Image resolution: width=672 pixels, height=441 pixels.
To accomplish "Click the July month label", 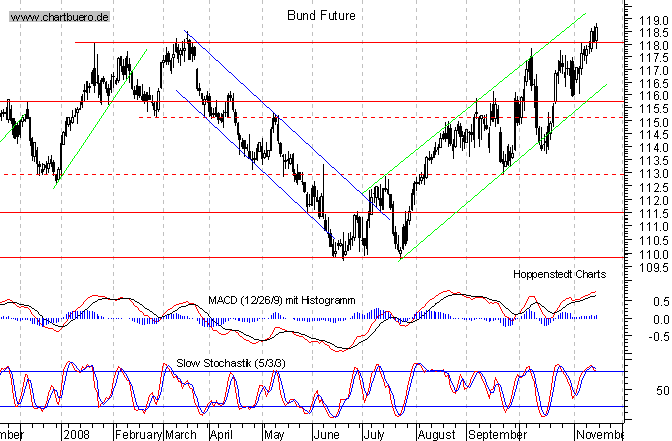I will (374, 435).
